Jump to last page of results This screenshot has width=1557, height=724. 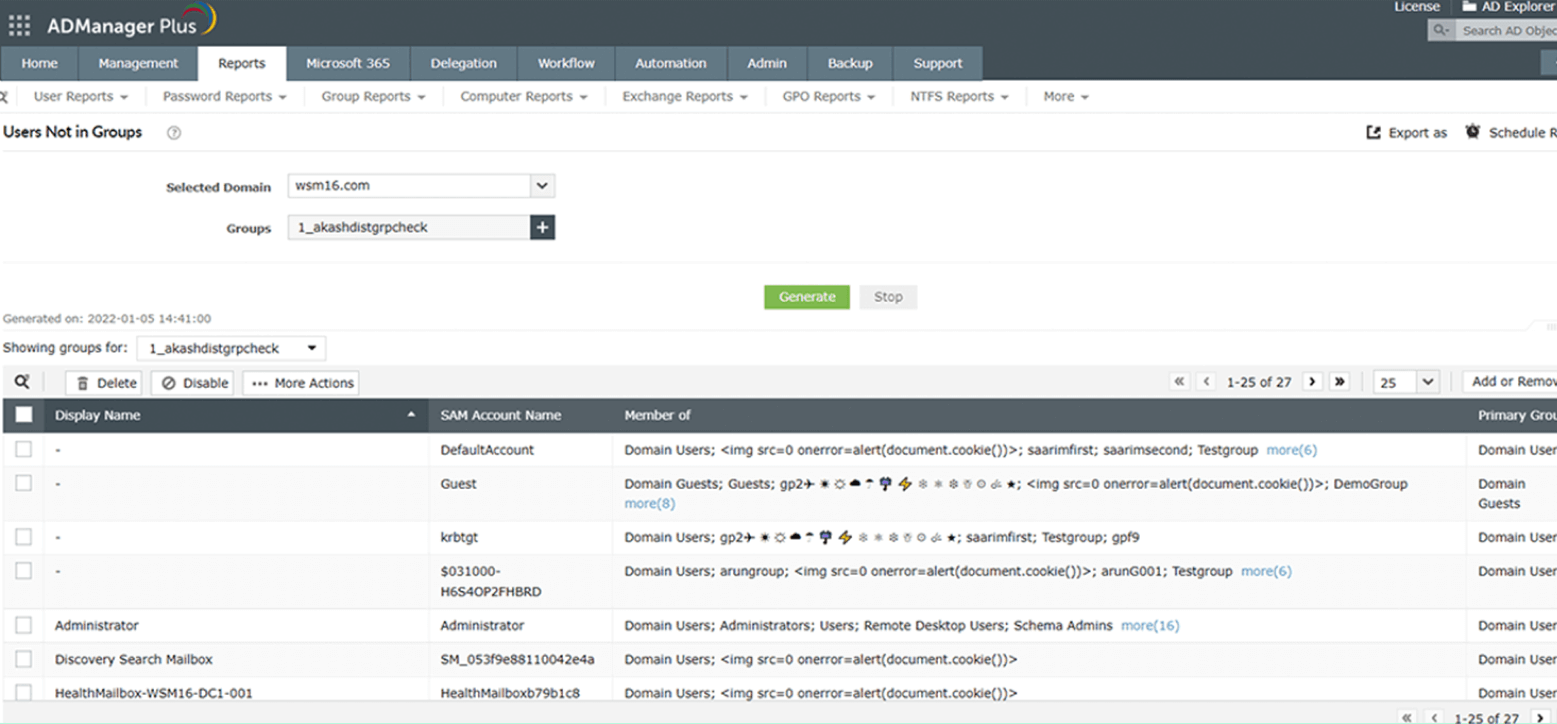(1339, 382)
